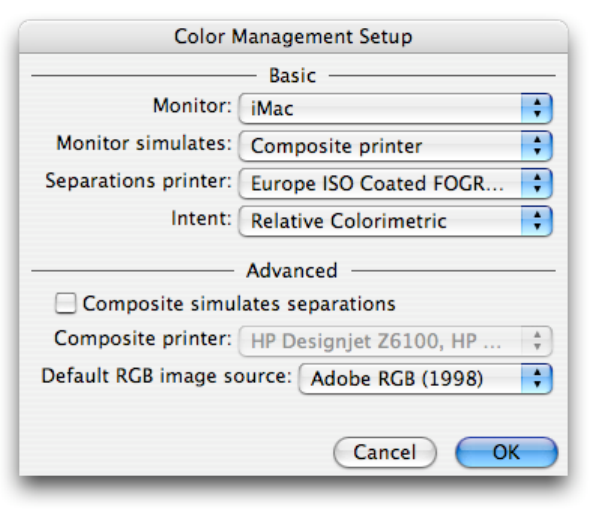
Task: Click the disabled HP Designjet Z6100 dropdown
Action: tap(395, 341)
